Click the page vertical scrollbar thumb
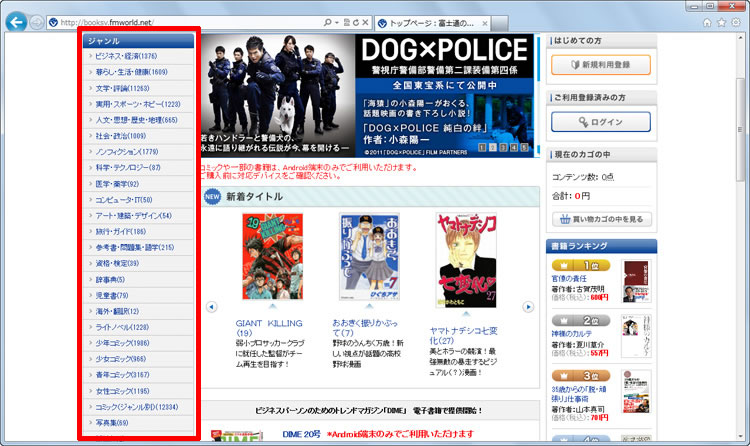 [x=740, y=130]
